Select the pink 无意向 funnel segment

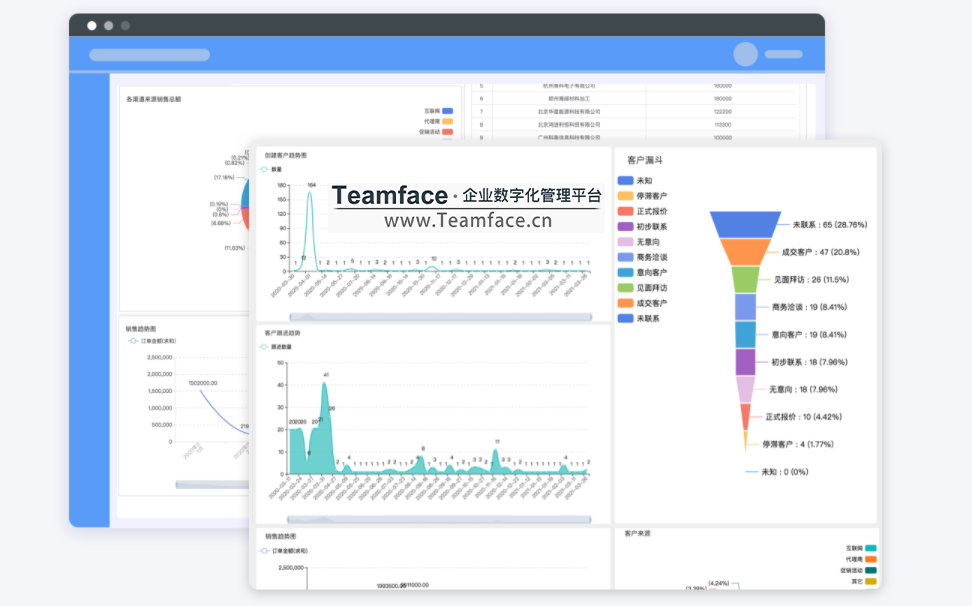pyautogui.click(x=745, y=389)
